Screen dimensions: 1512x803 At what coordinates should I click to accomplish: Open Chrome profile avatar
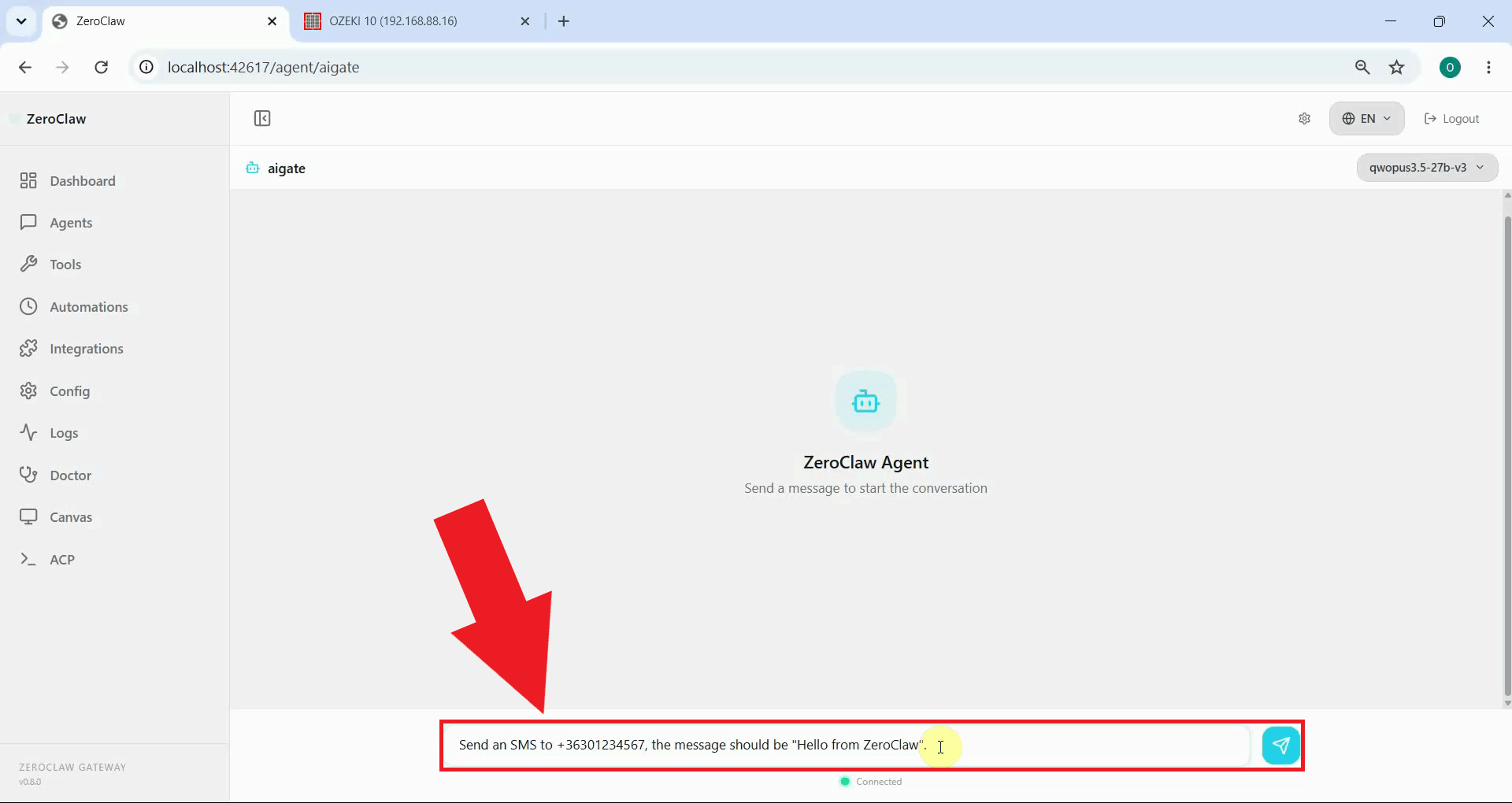(1450, 67)
